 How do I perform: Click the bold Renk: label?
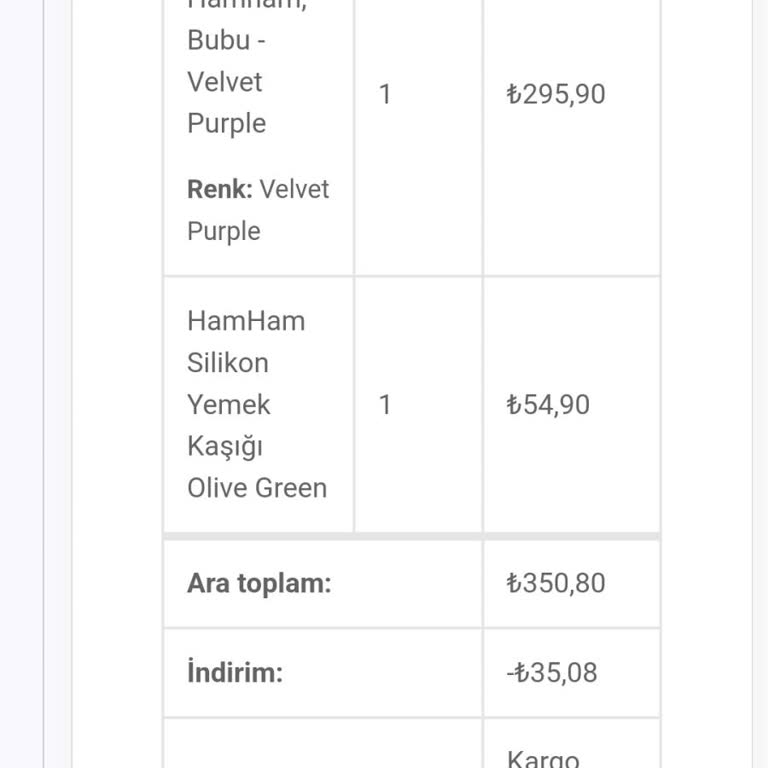click(219, 189)
